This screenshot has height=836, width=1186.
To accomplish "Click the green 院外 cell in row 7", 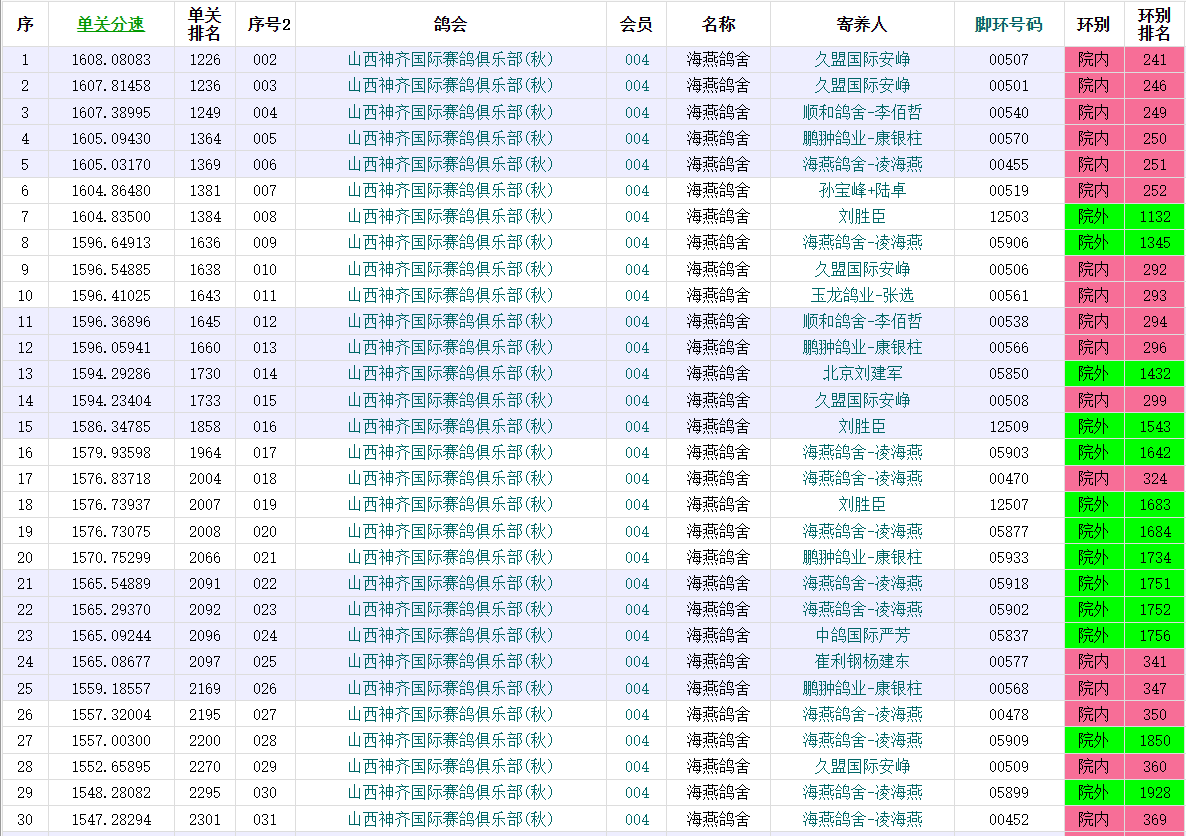I will tap(1094, 217).
